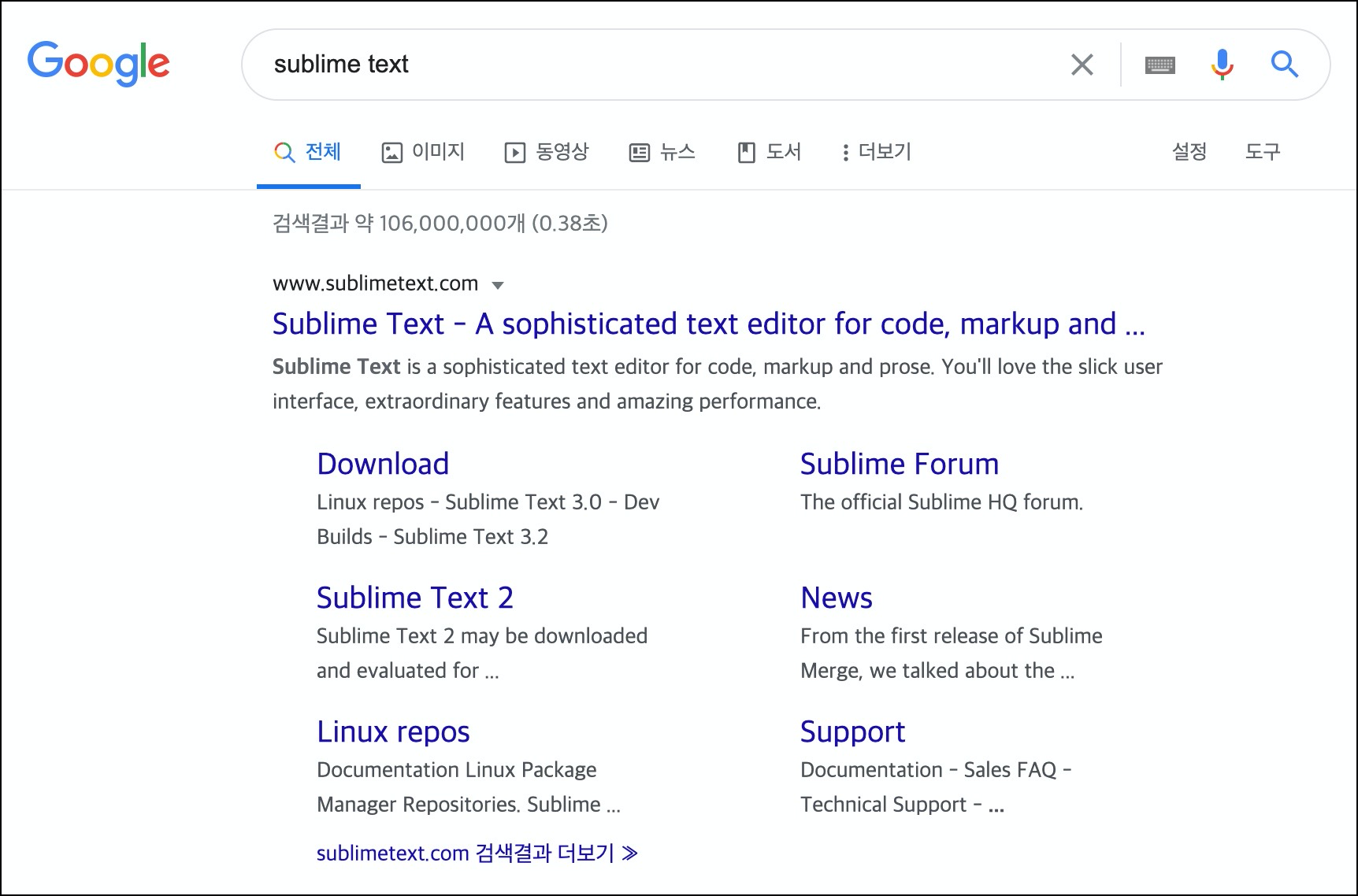Click the book icon on 도서 tab
Viewport: 1358px width, 896px height.
(746, 153)
